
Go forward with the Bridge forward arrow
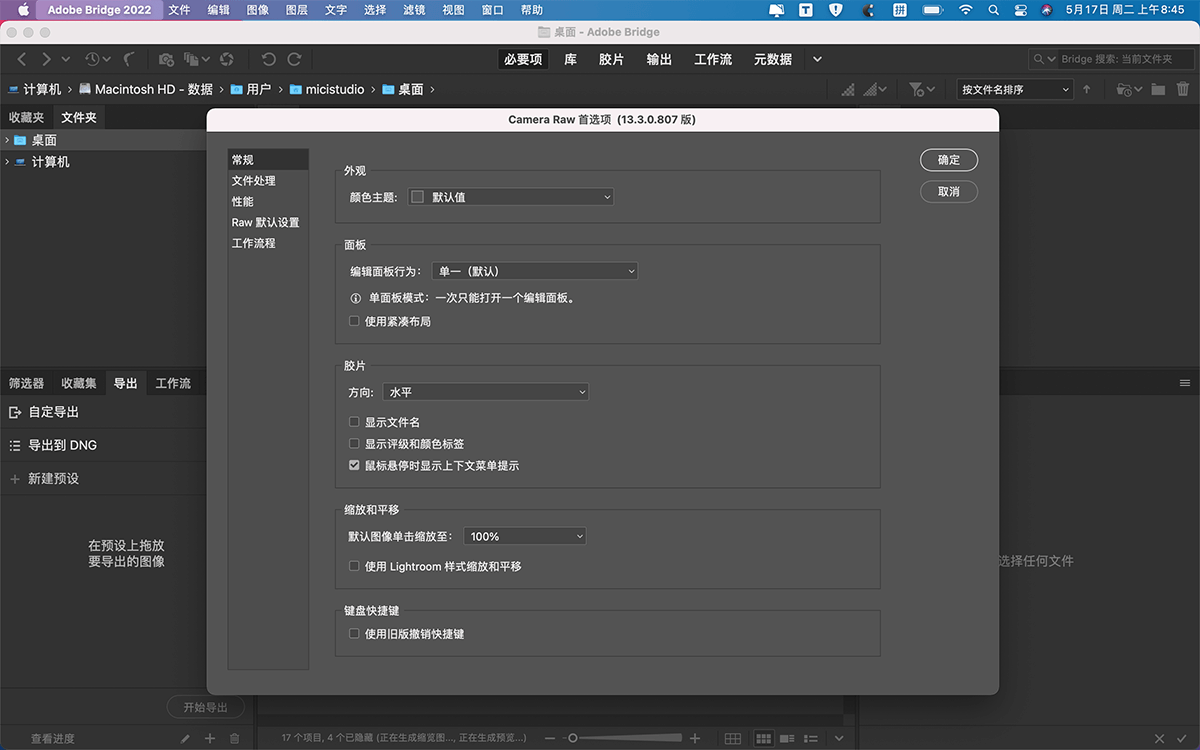46,60
